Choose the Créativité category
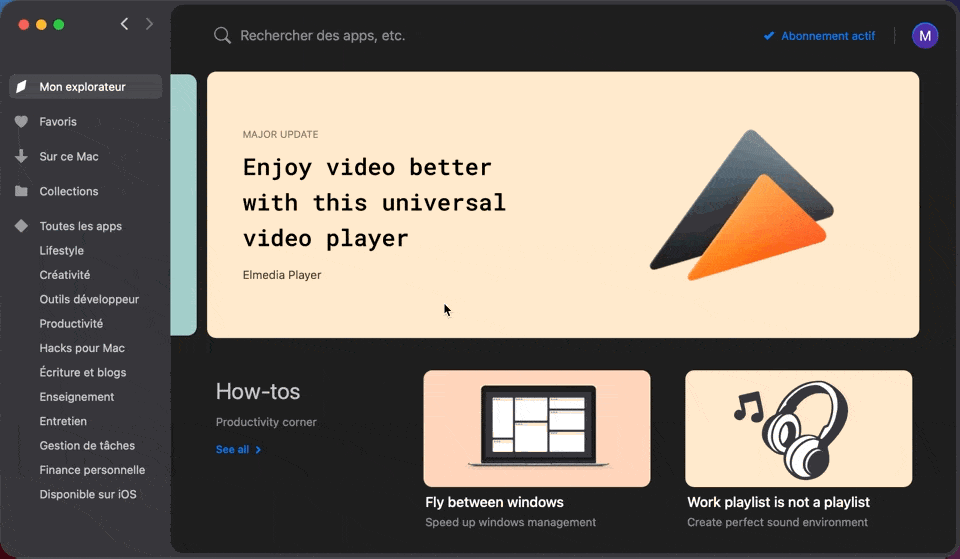This screenshot has width=960, height=559. coord(64,275)
